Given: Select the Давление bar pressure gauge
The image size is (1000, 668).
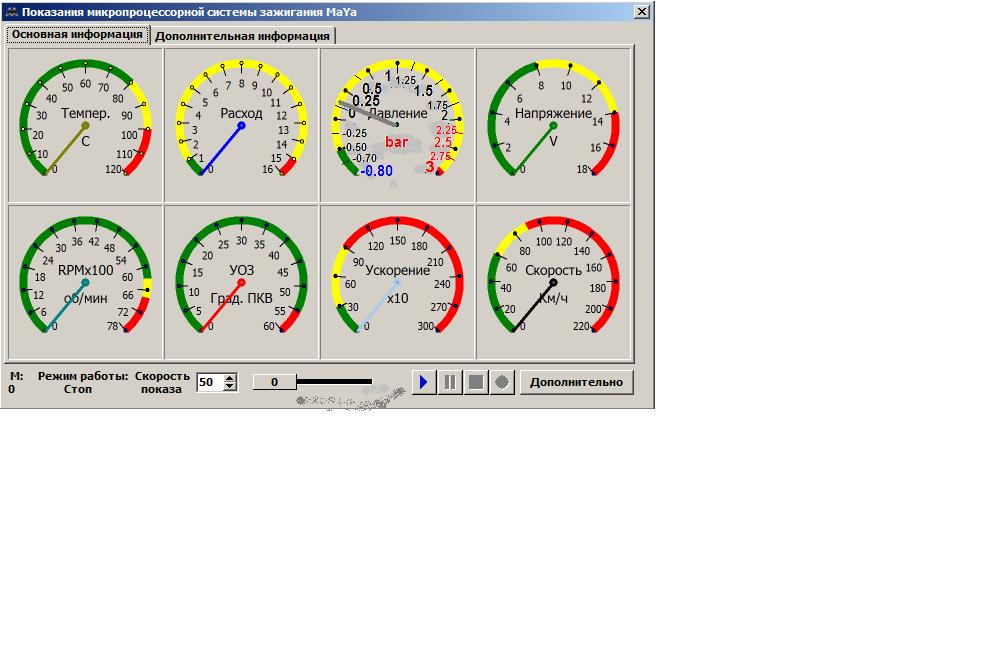Looking at the screenshot, I should coord(397,124).
